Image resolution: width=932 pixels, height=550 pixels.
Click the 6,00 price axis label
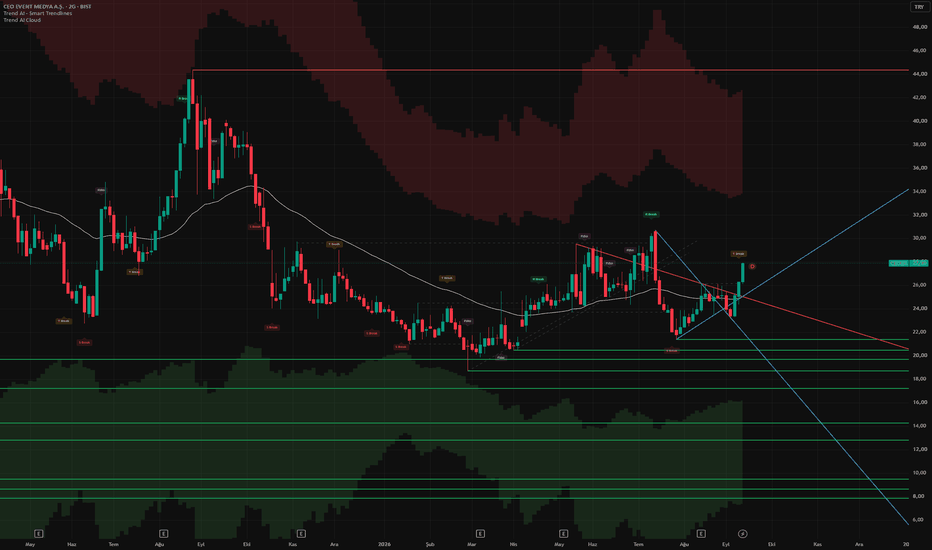tap(919, 519)
